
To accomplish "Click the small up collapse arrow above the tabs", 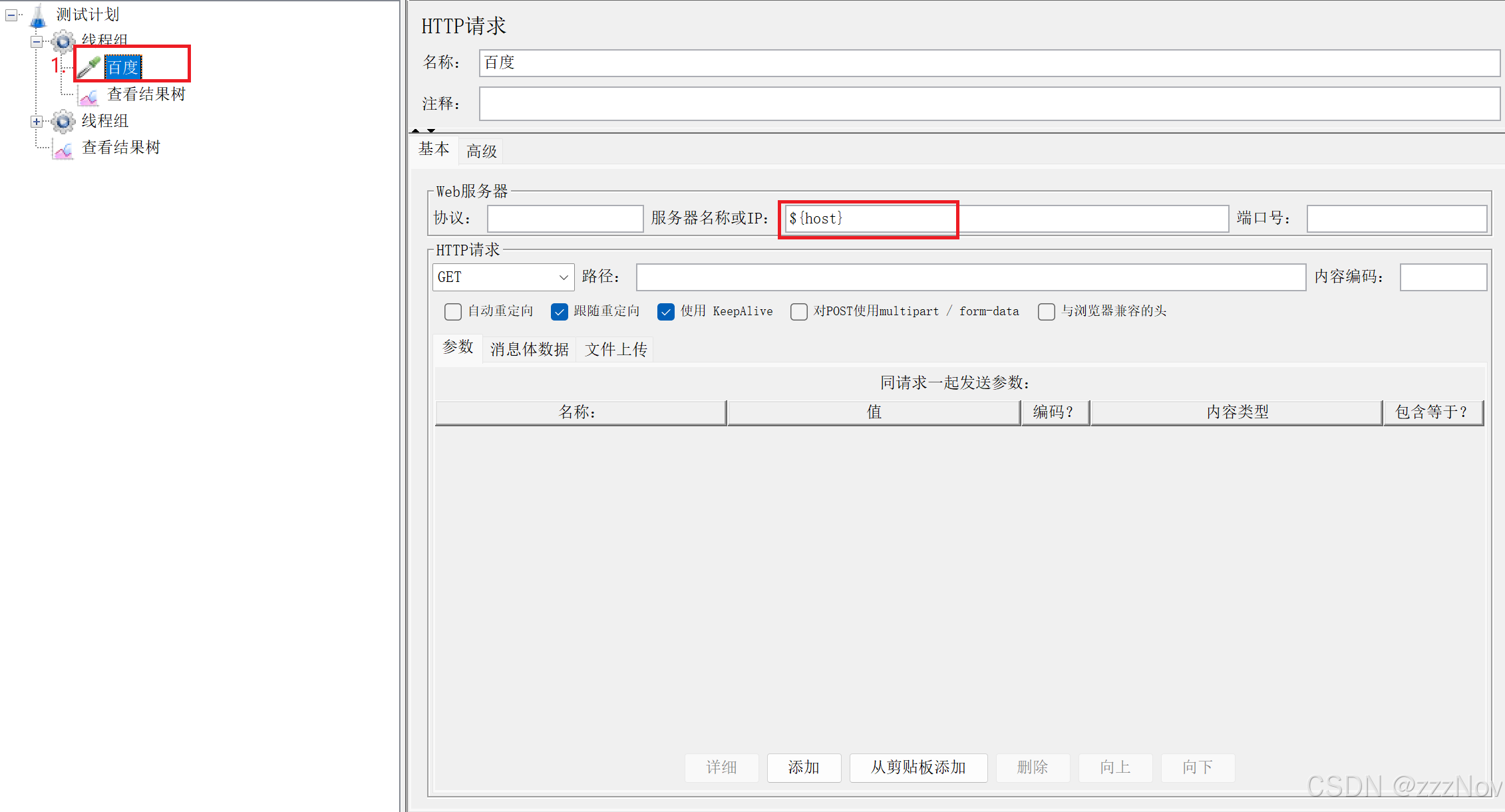I will (416, 130).
